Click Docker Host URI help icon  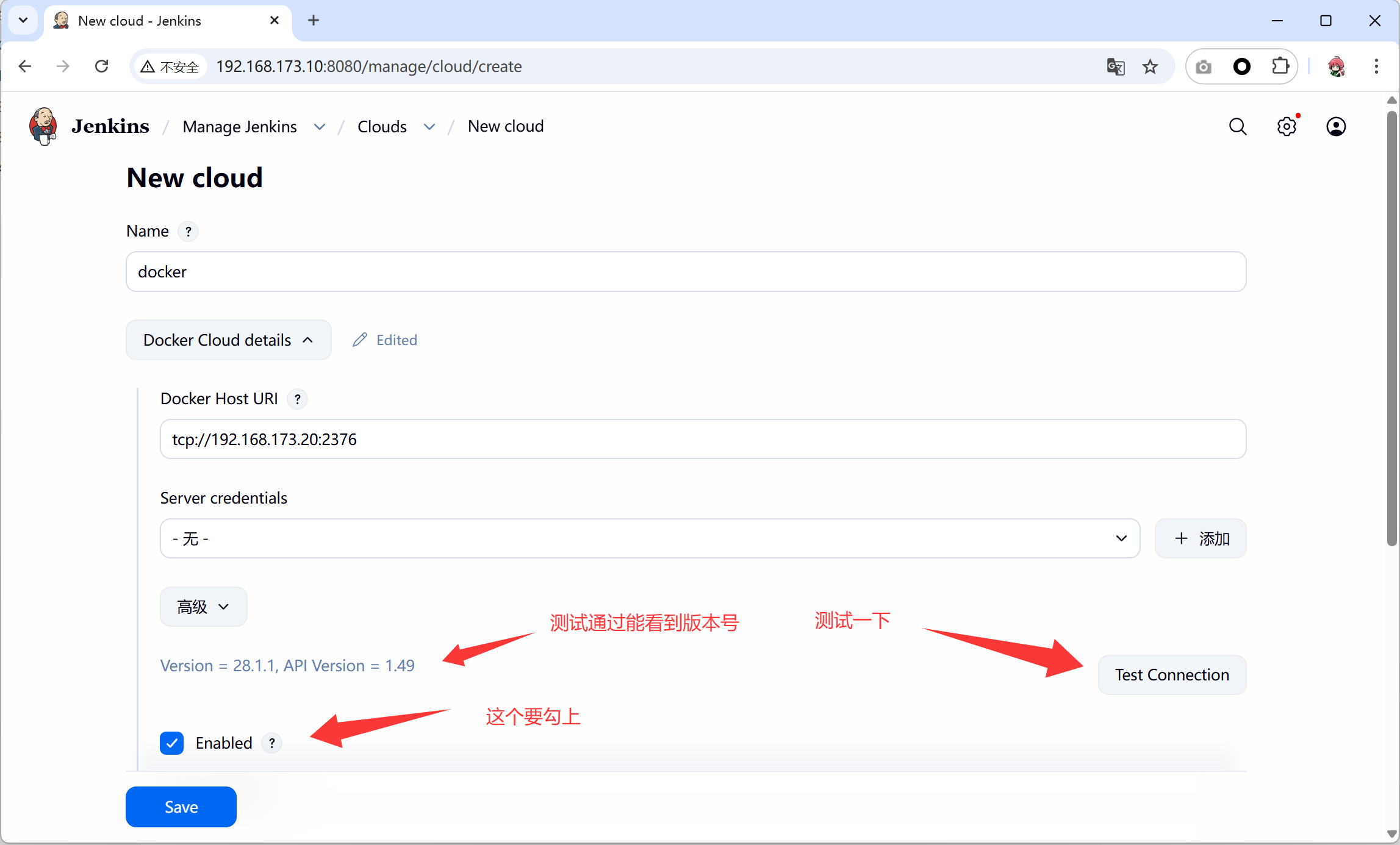pyautogui.click(x=298, y=399)
